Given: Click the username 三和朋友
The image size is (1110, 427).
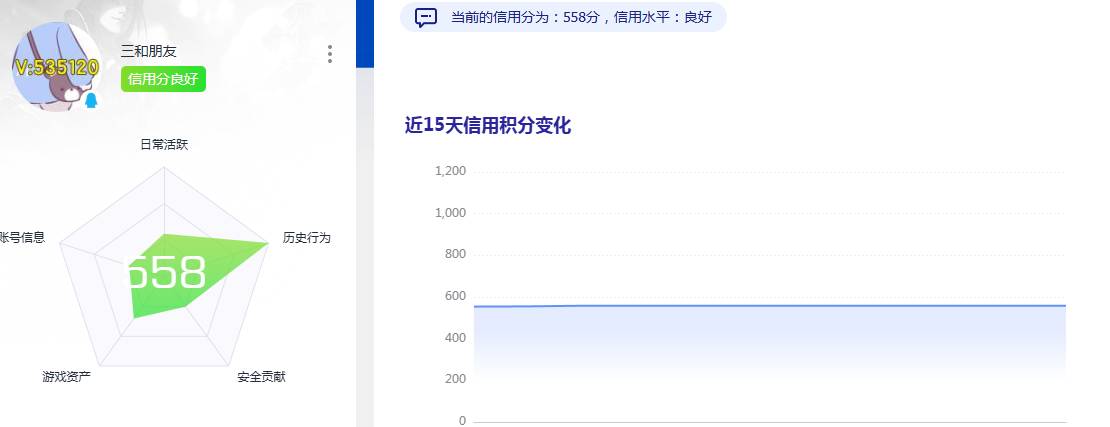Looking at the screenshot, I should [149, 51].
